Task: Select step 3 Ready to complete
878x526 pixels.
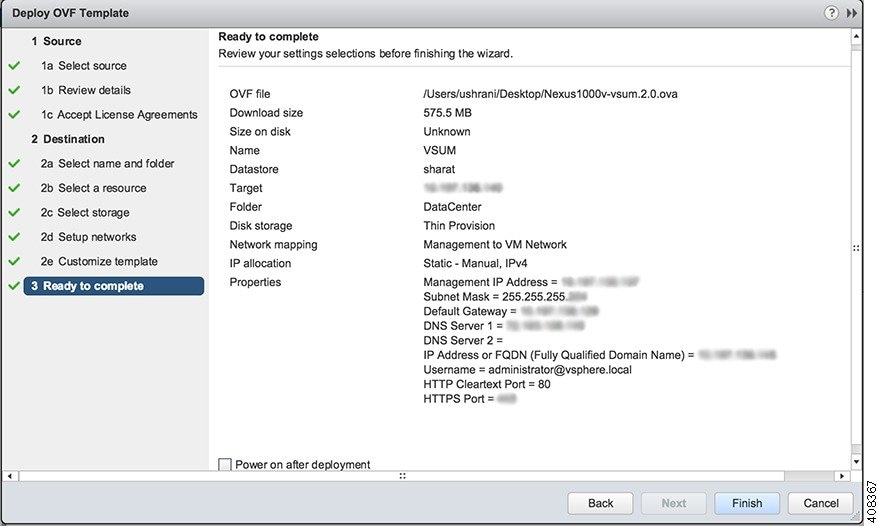Action: point(114,286)
